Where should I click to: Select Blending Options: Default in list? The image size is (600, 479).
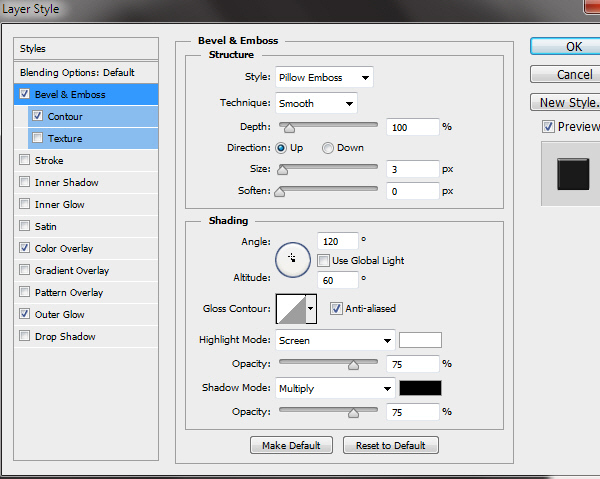point(76,73)
